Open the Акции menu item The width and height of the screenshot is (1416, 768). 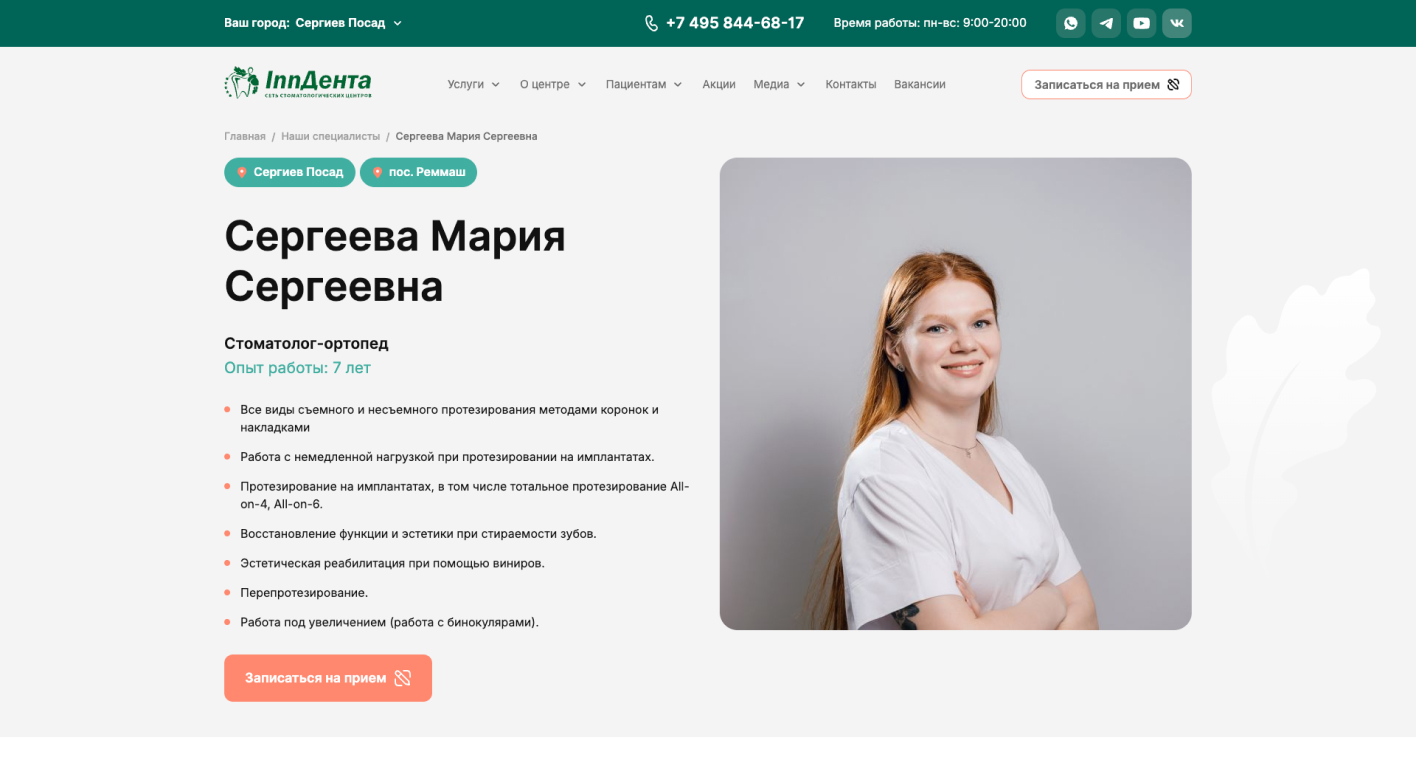tap(719, 85)
